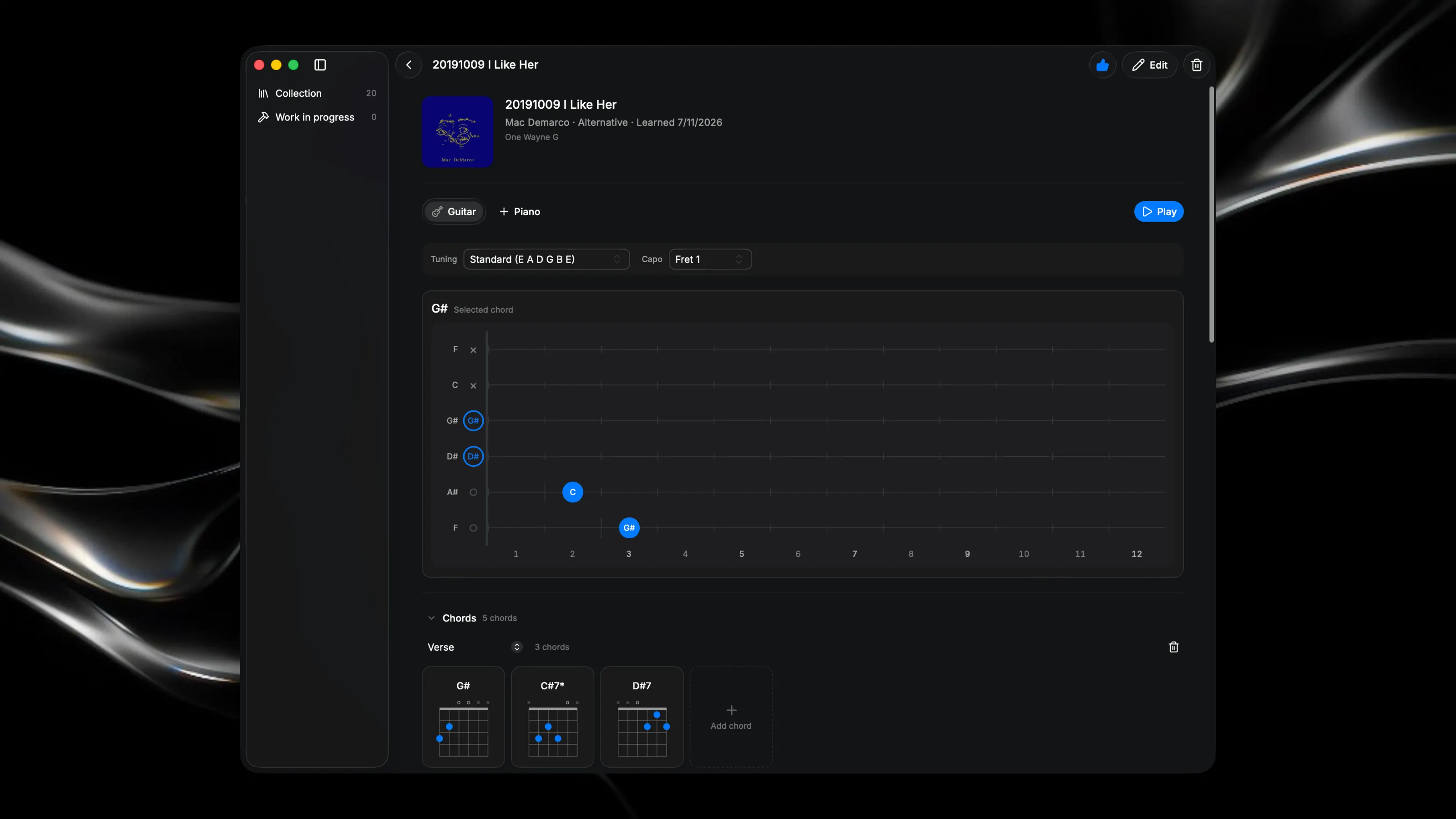Image resolution: width=1456 pixels, height=819 pixels.
Task: Toggle mute X on C string
Action: point(473,385)
